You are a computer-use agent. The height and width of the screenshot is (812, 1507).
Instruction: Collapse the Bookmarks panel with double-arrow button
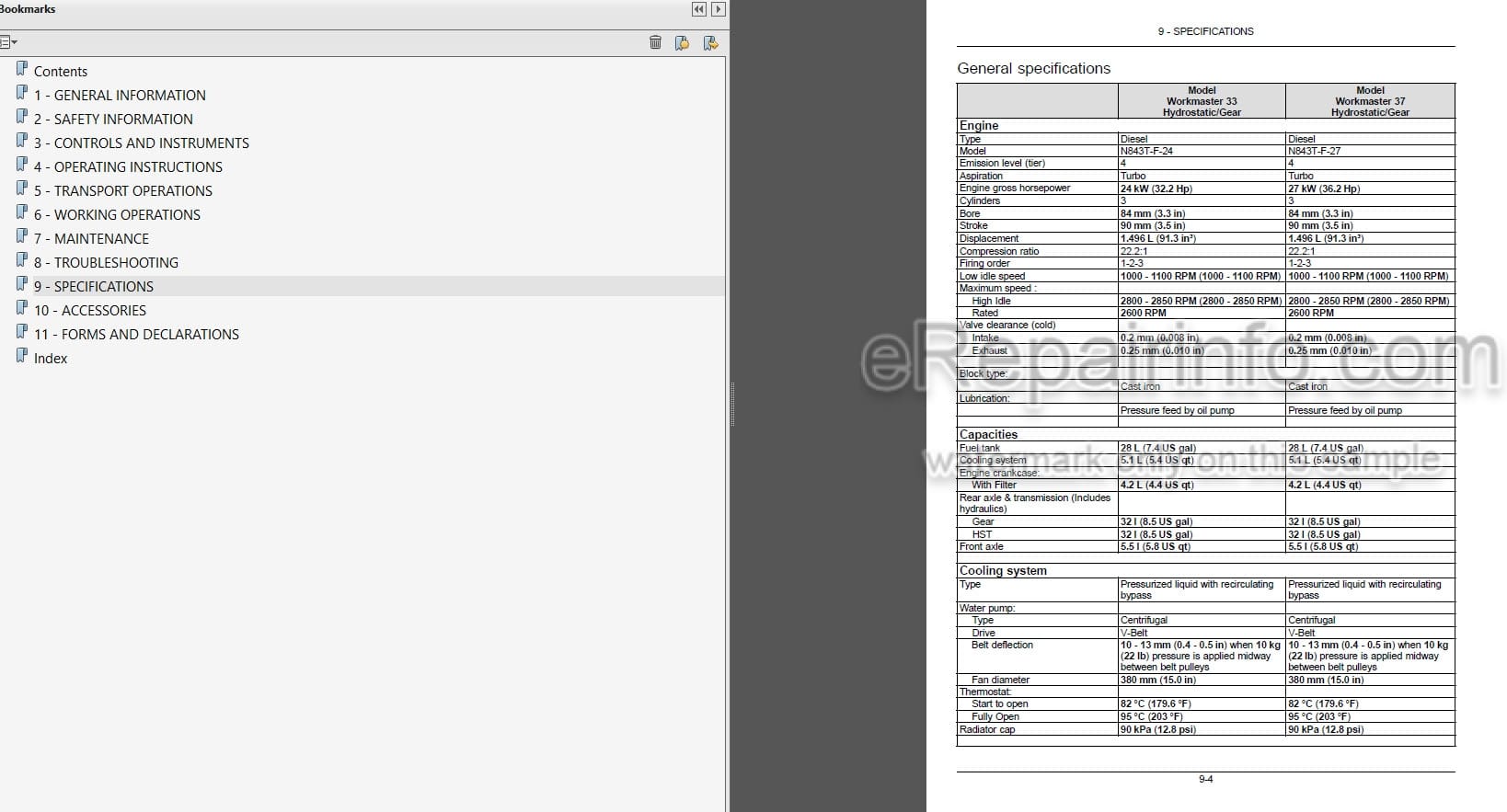click(x=699, y=9)
